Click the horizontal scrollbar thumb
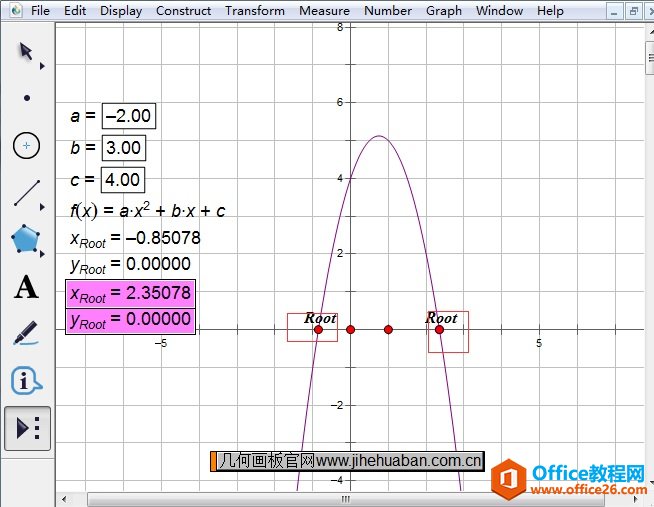This screenshot has height=507, width=654. pyautogui.click(x=346, y=499)
